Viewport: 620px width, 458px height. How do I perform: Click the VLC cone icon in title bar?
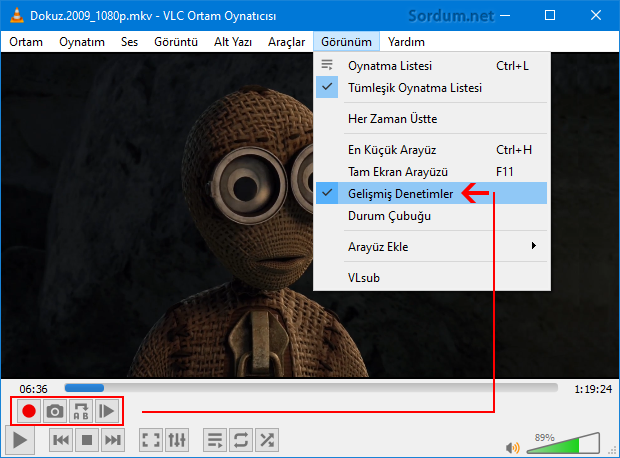tap(16, 15)
